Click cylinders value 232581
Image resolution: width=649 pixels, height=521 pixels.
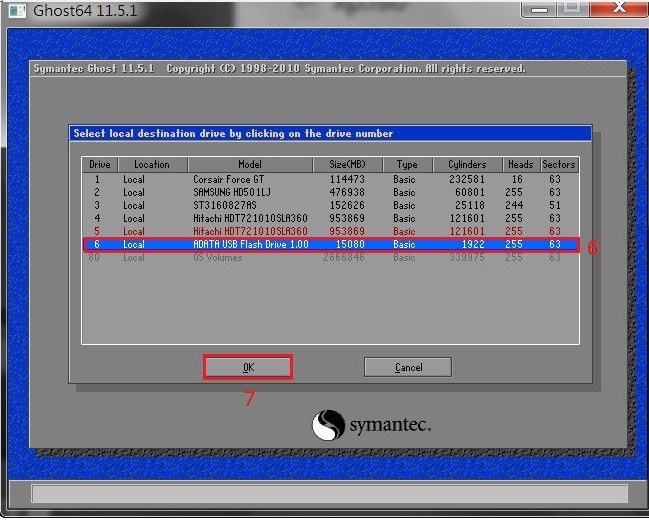467,179
